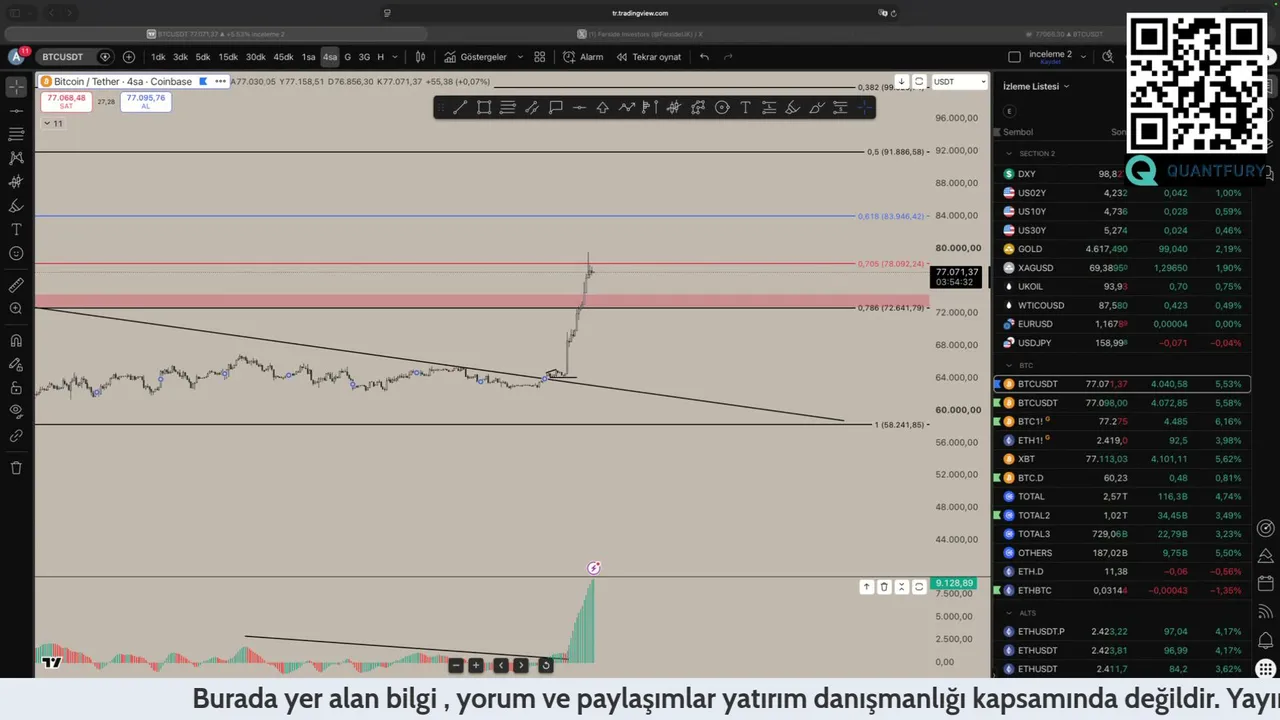Click the Alarm button
Screen dimensions: 1280x720
pos(583,57)
